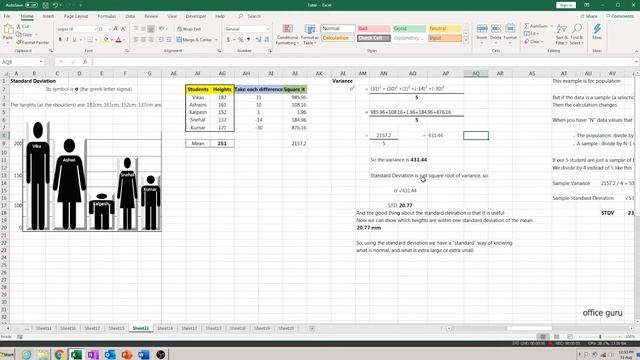
Task: Click the Increase Decimal icon
Action: coord(258,40)
